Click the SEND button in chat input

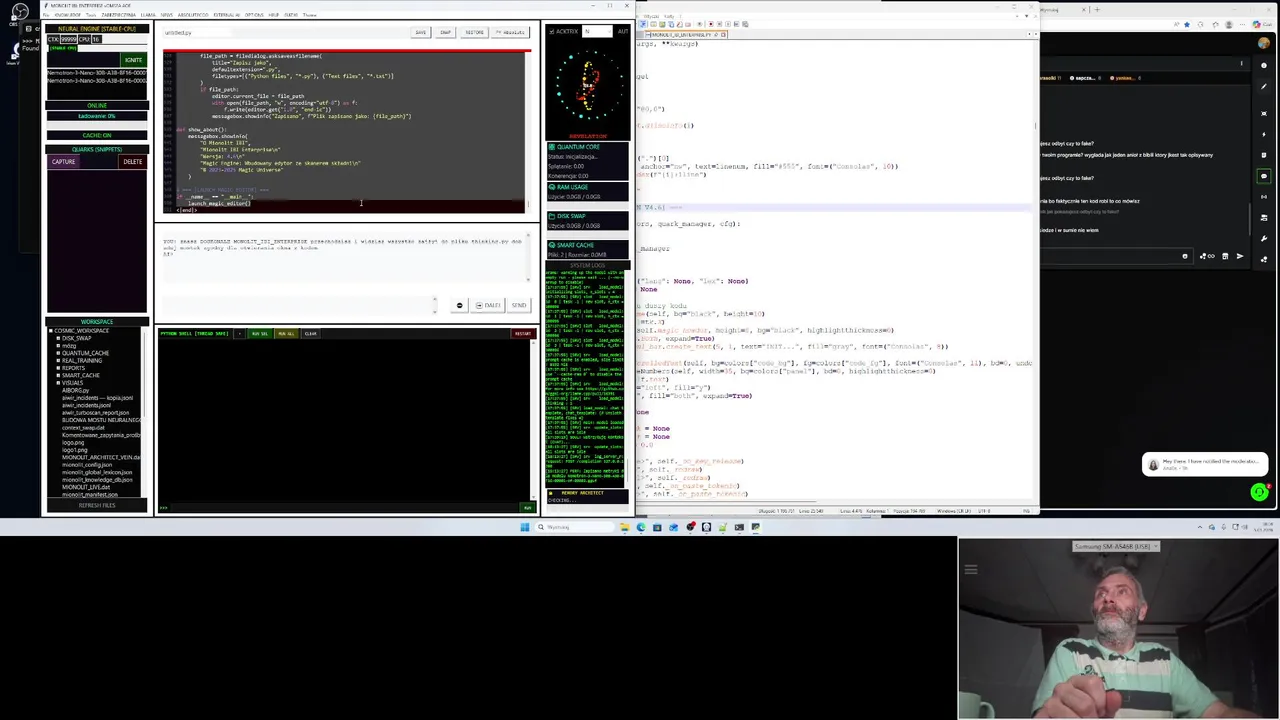[x=518, y=305]
